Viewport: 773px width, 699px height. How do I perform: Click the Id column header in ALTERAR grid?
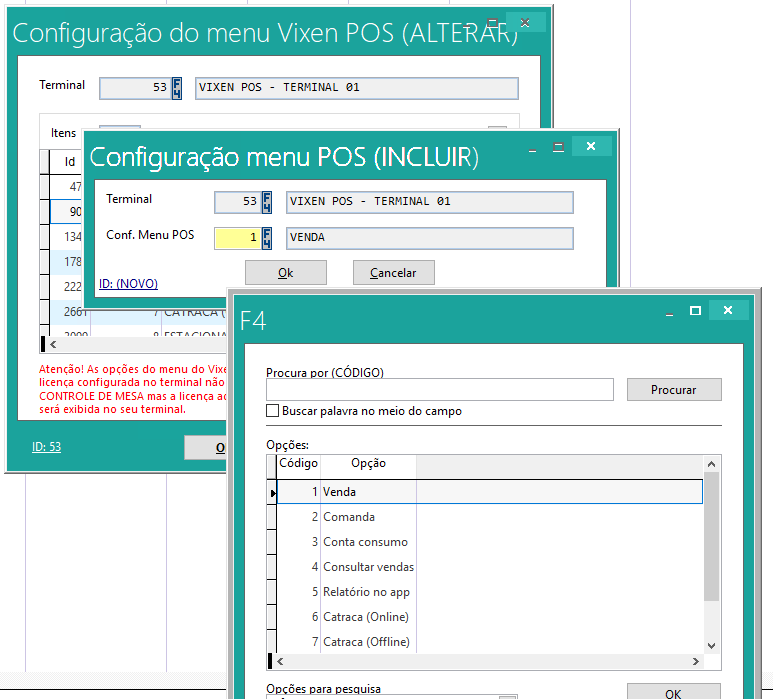coord(66,162)
